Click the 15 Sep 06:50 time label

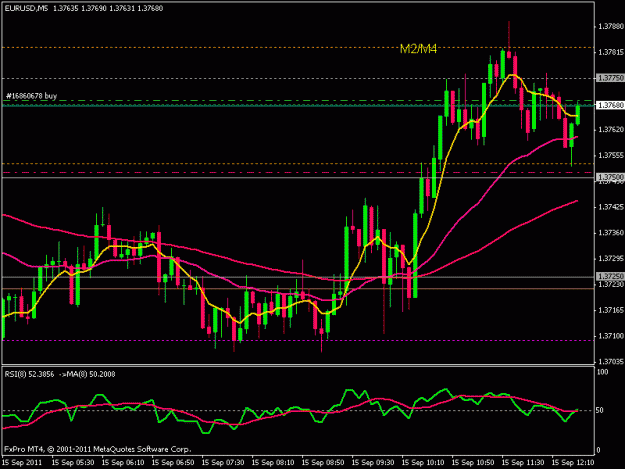[x=173, y=463]
